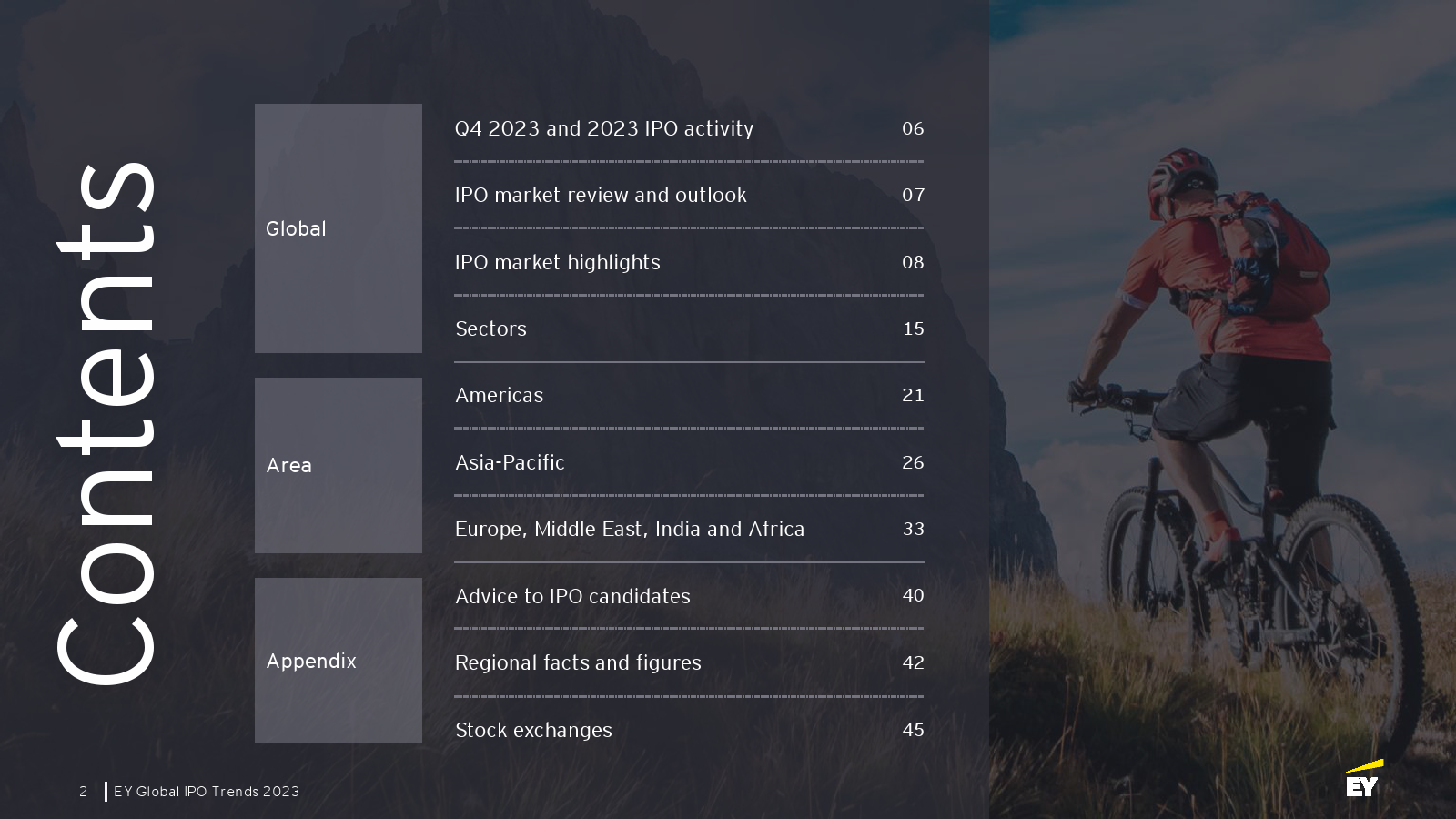
Task: Click the EY logo
Action: [x=1363, y=780]
